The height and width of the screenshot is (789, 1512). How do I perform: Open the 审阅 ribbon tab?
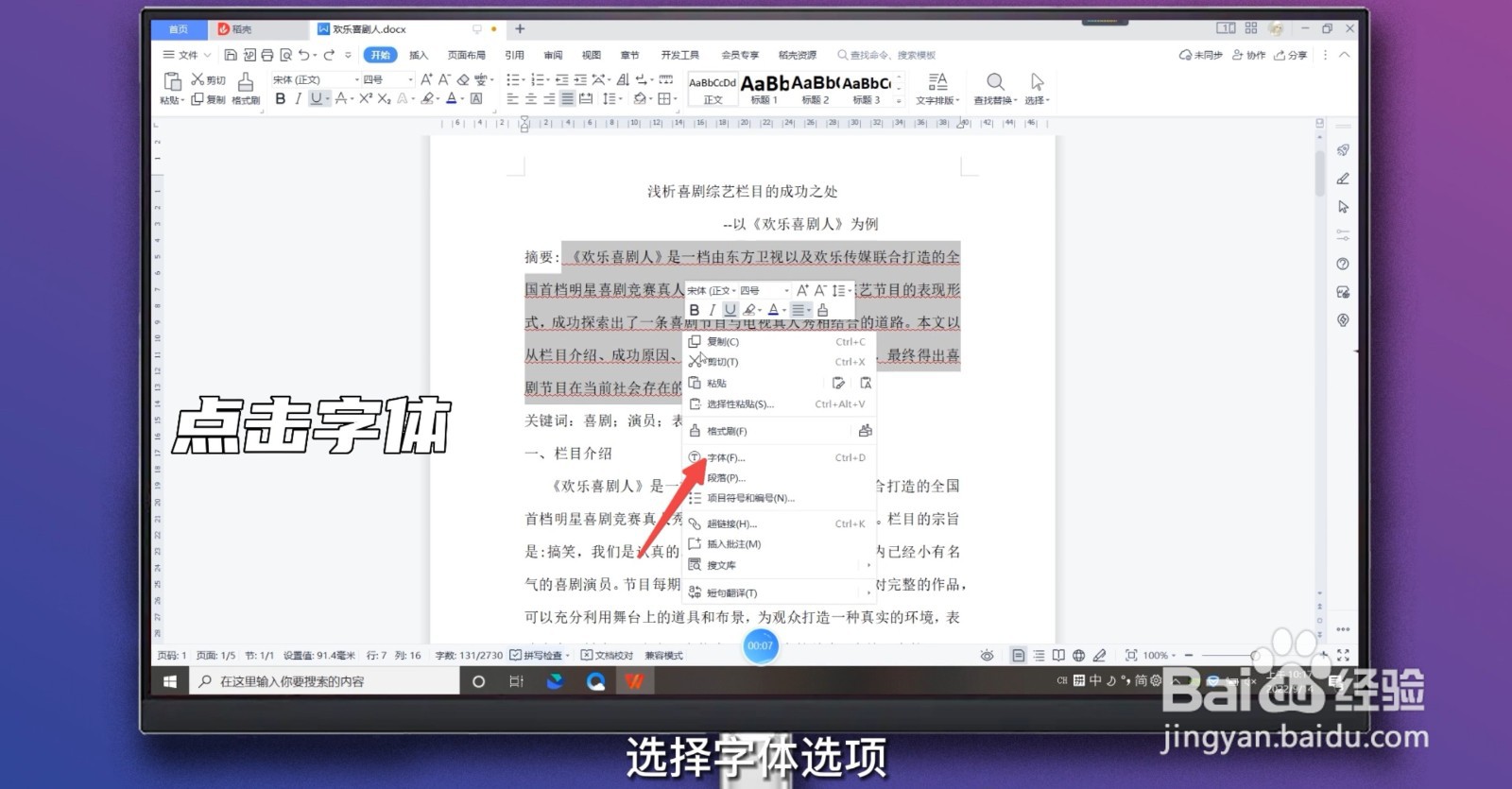pos(554,55)
